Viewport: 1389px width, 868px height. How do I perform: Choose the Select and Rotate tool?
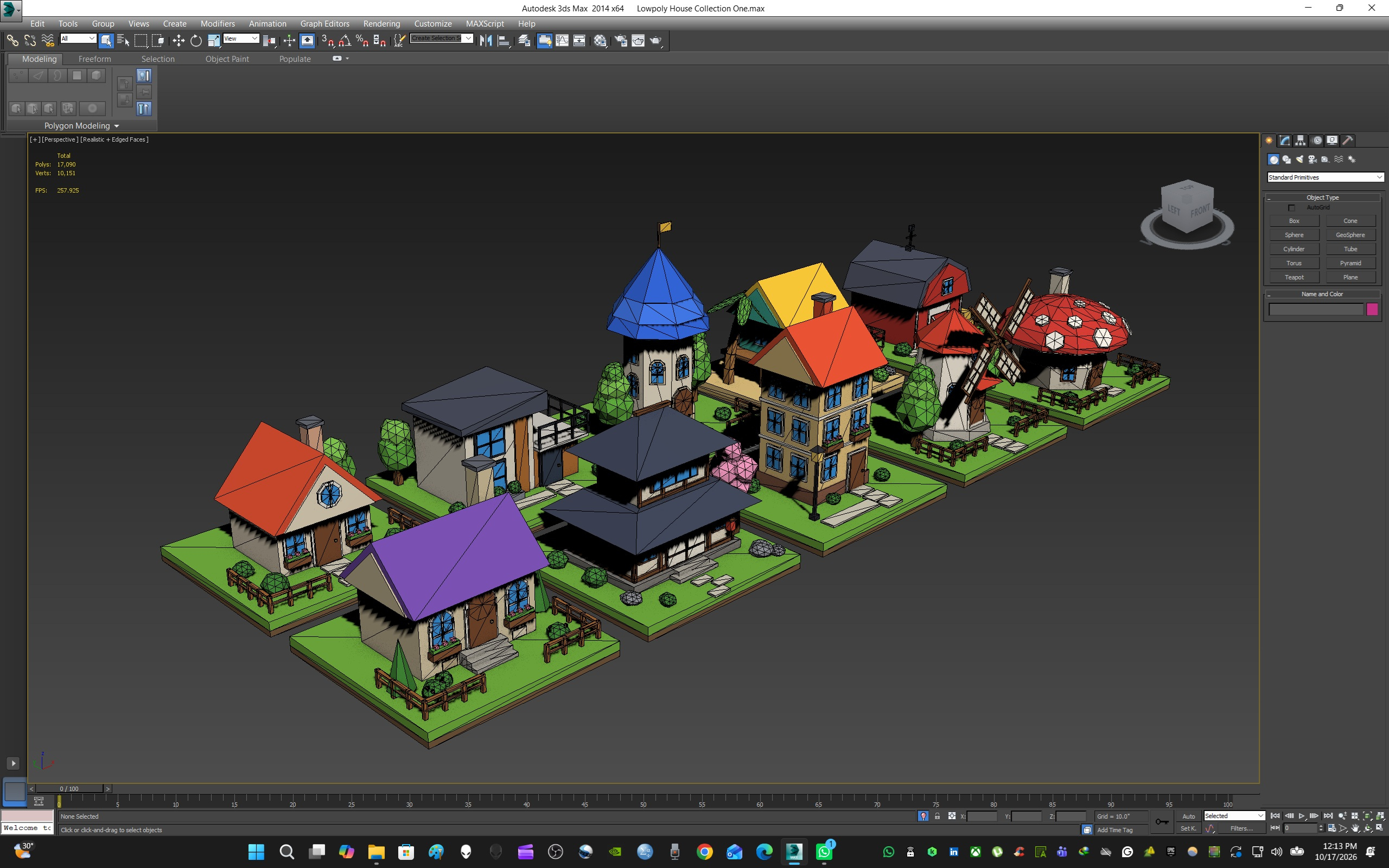click(196, 40)
